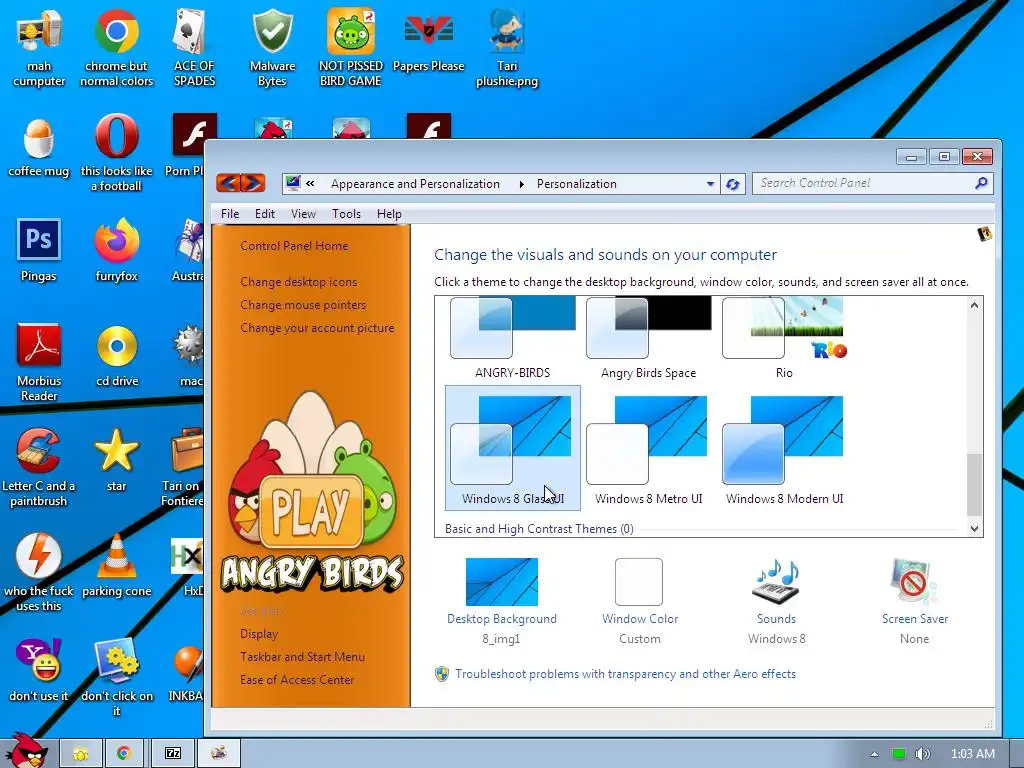Click the green tray status icon

tap(899, 754)
